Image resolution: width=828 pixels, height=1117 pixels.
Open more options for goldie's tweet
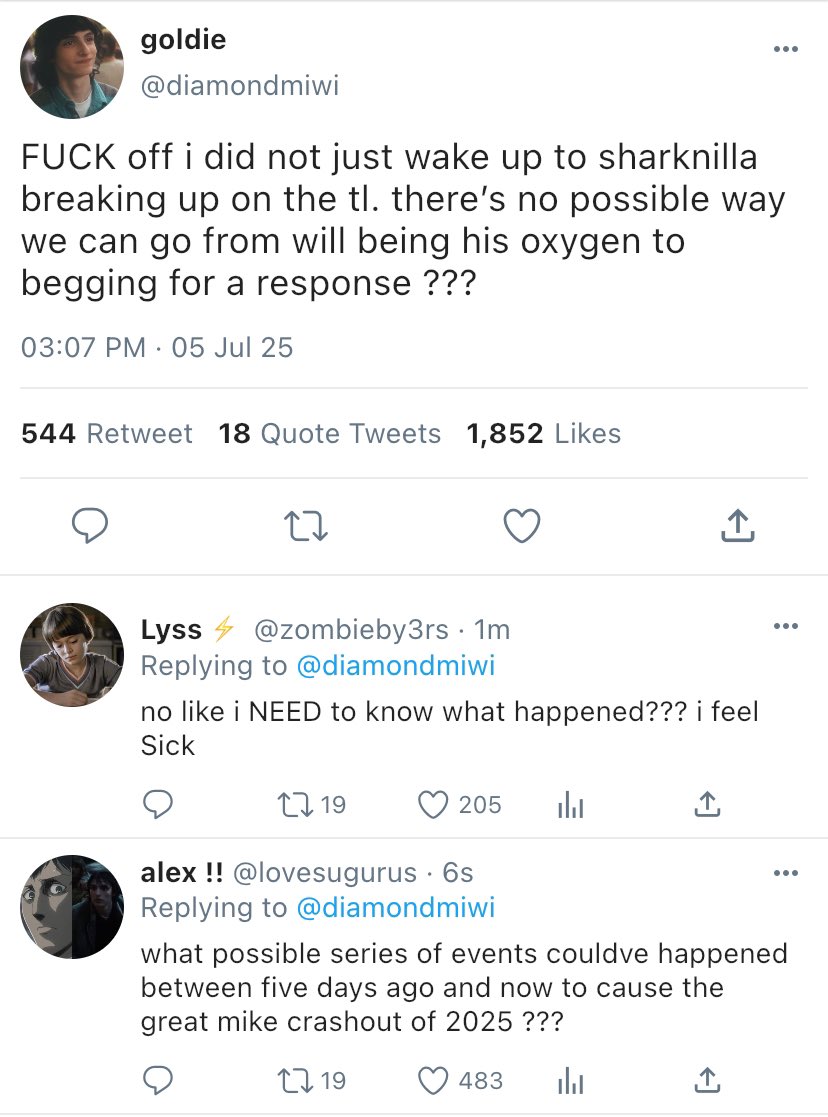(785, 50)
